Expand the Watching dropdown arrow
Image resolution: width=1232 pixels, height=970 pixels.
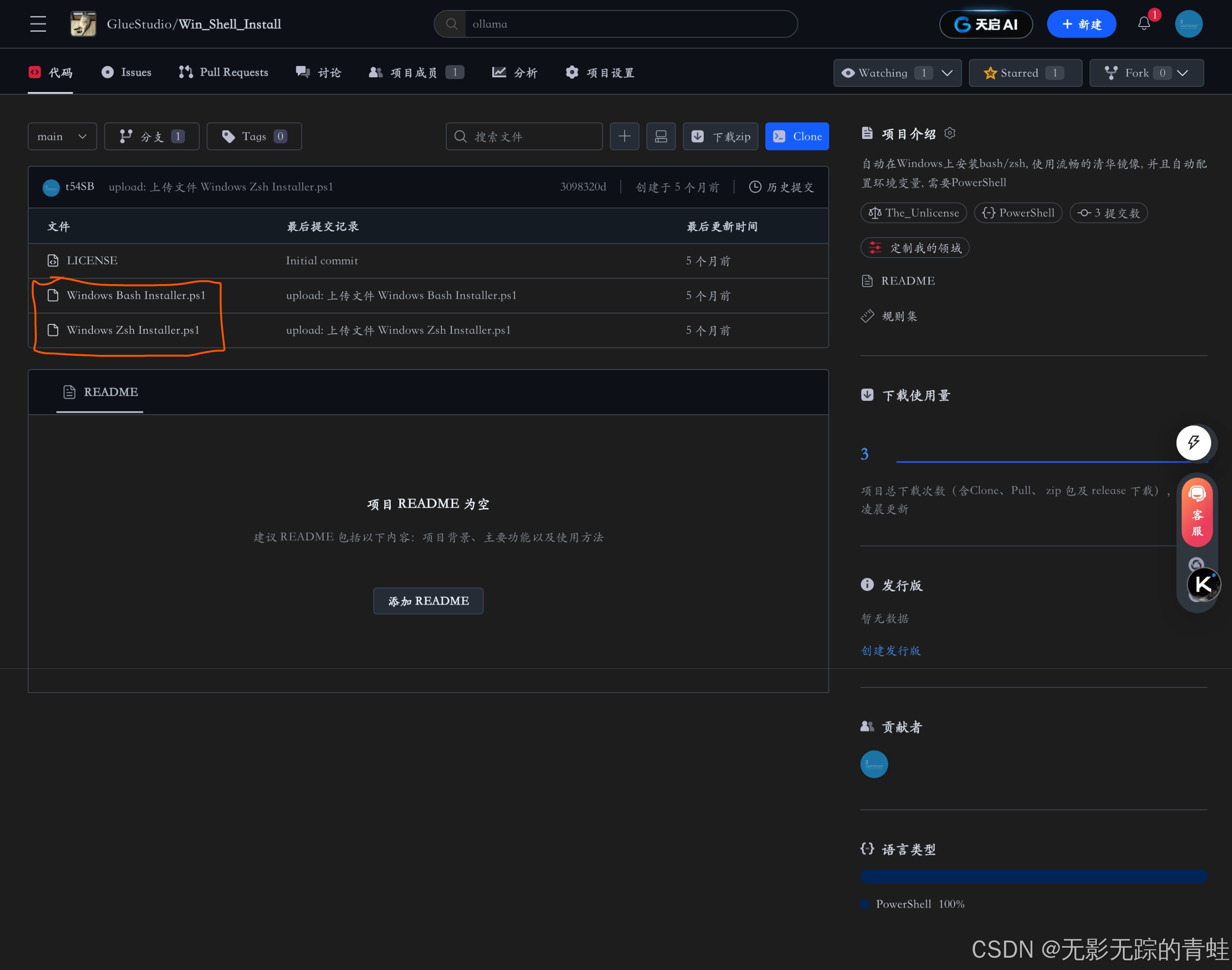[x=947, y=73]
